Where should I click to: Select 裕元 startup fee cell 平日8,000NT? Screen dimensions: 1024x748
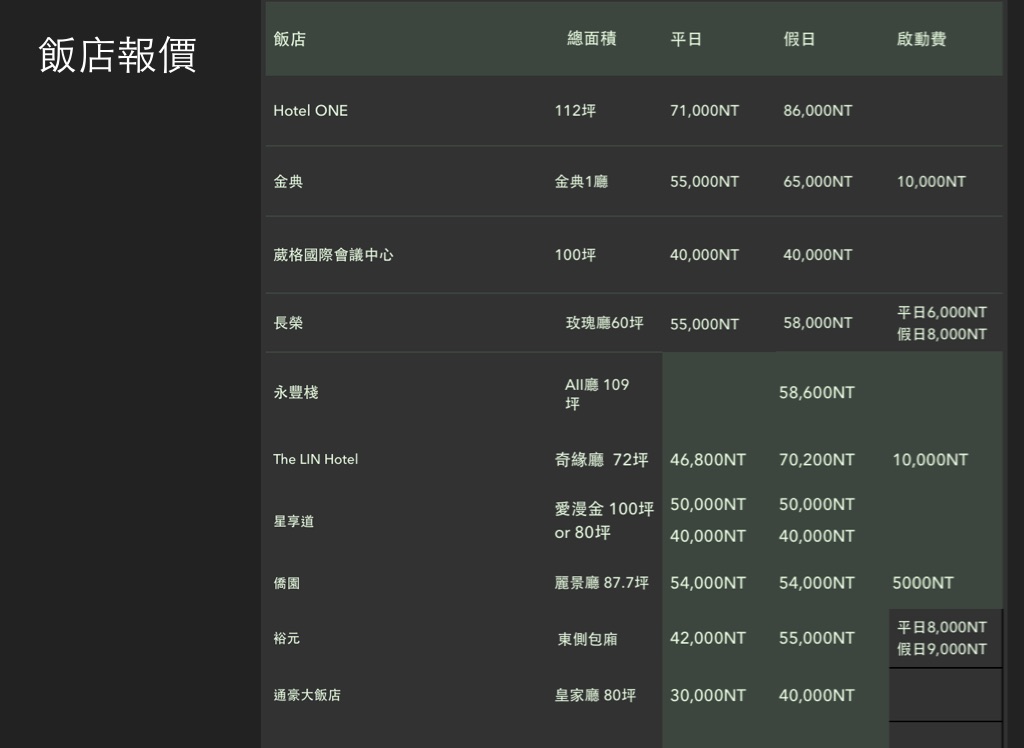coord(942,628)
